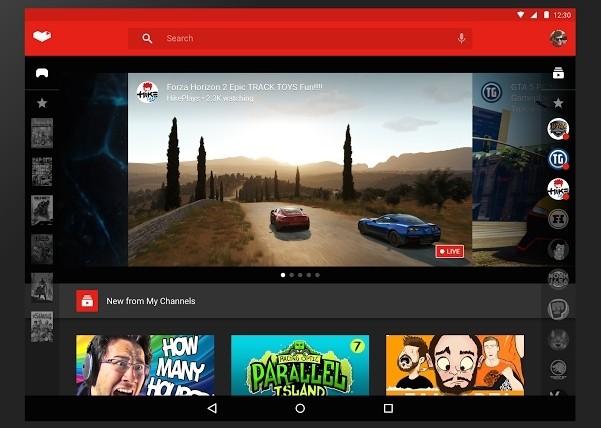Open the TG channel avatar in right sidebar

[x=558, y=159]
